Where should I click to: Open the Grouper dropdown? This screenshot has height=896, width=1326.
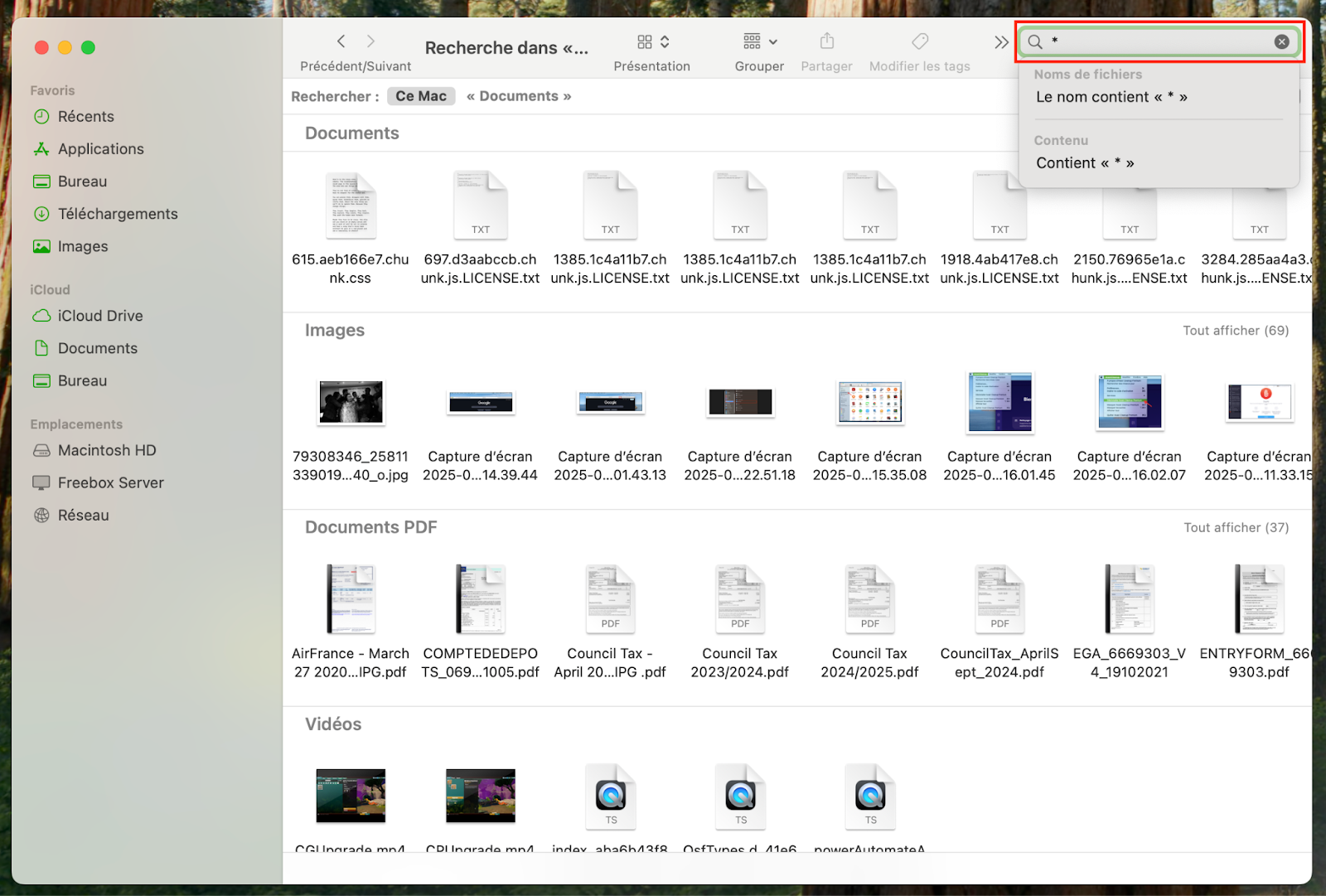coord(759,41)
